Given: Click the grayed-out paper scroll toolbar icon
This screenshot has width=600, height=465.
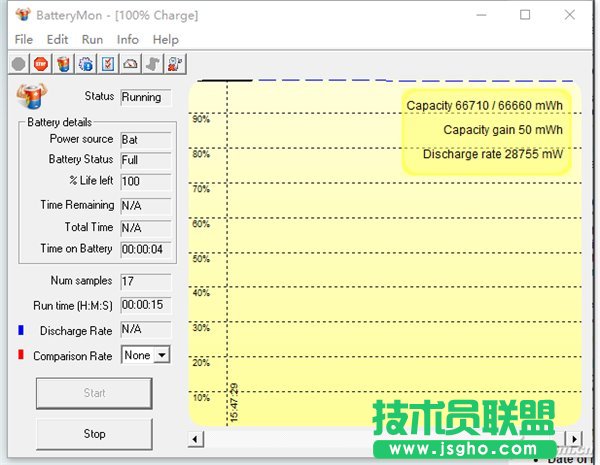Looking at the screenshot, I should point(153,64).
